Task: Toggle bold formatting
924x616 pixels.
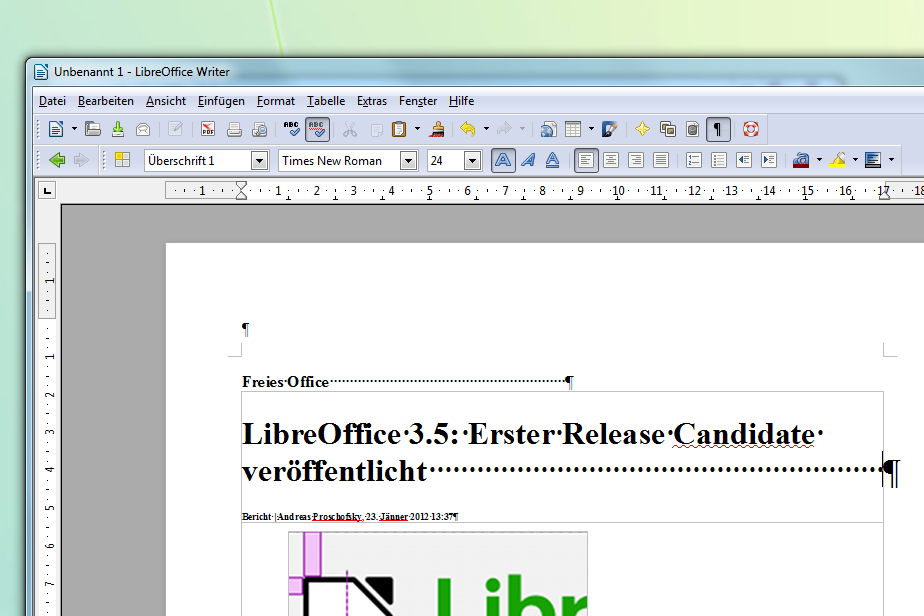Action: [x=503, y=160]
